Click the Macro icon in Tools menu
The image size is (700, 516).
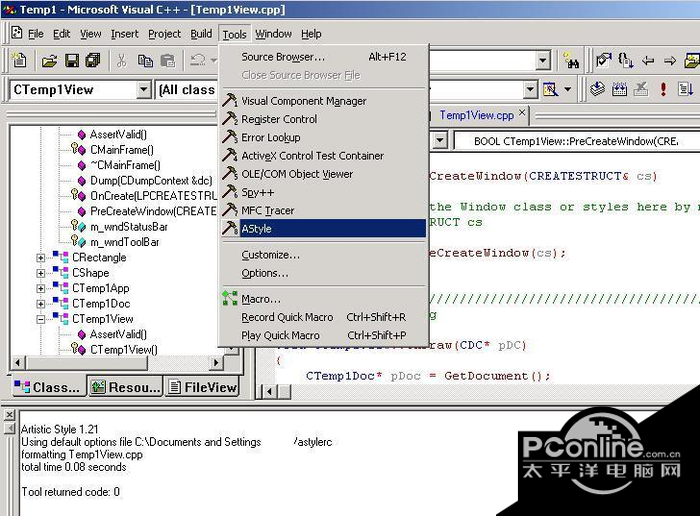point(230,298)
